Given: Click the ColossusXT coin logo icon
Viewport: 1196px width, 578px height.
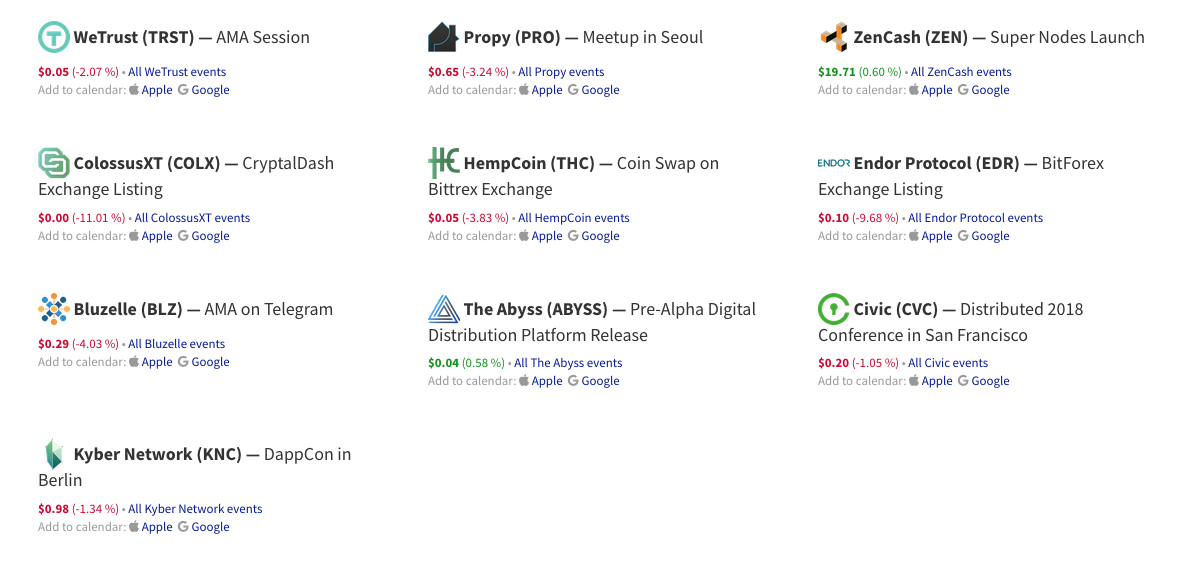Looking at the screenshot, I should pos(54,163).
